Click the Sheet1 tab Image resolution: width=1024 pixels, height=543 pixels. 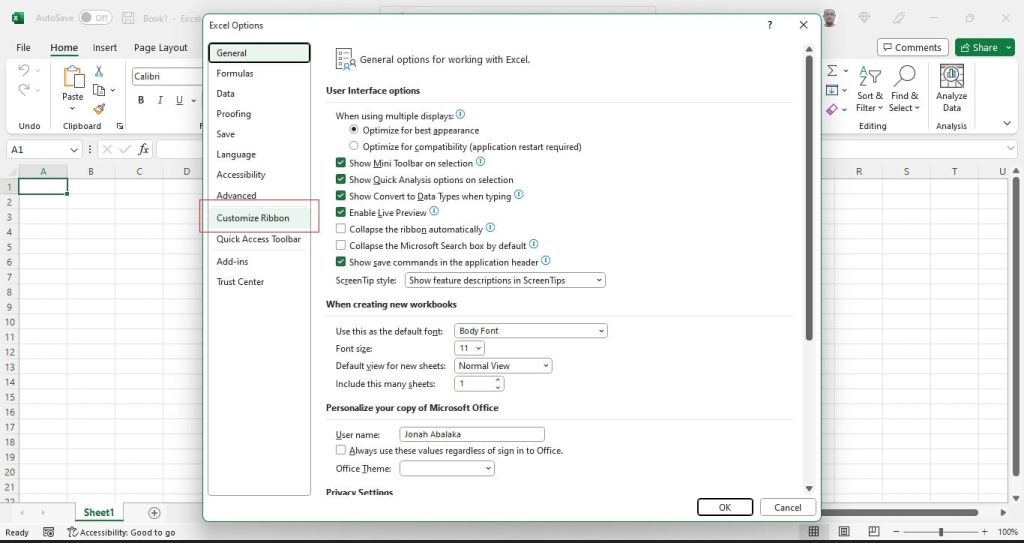99,512
